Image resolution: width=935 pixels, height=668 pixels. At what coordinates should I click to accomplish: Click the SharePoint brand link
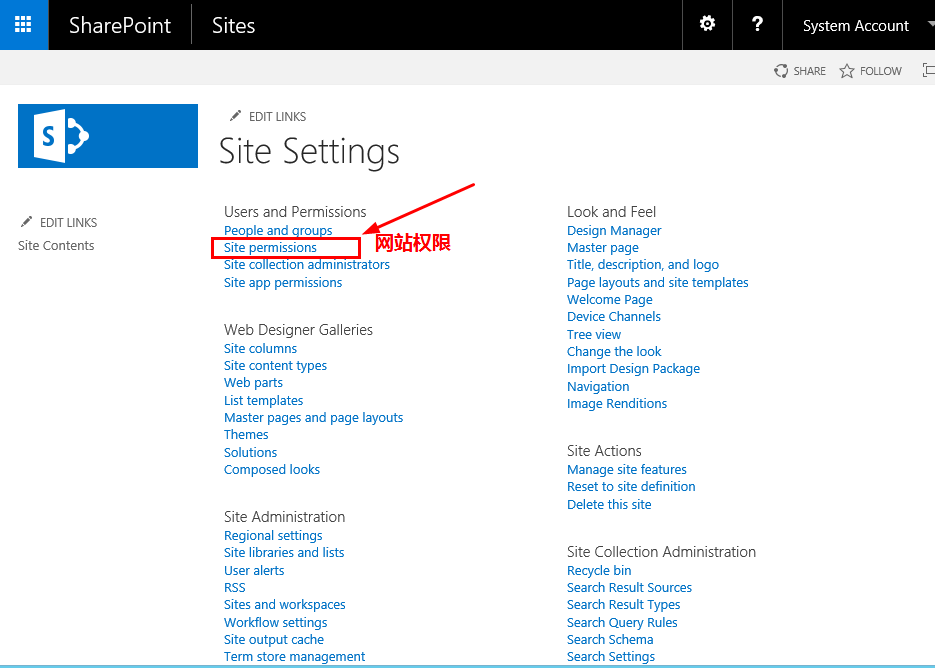pyautogui.click(x=120, y=25)
